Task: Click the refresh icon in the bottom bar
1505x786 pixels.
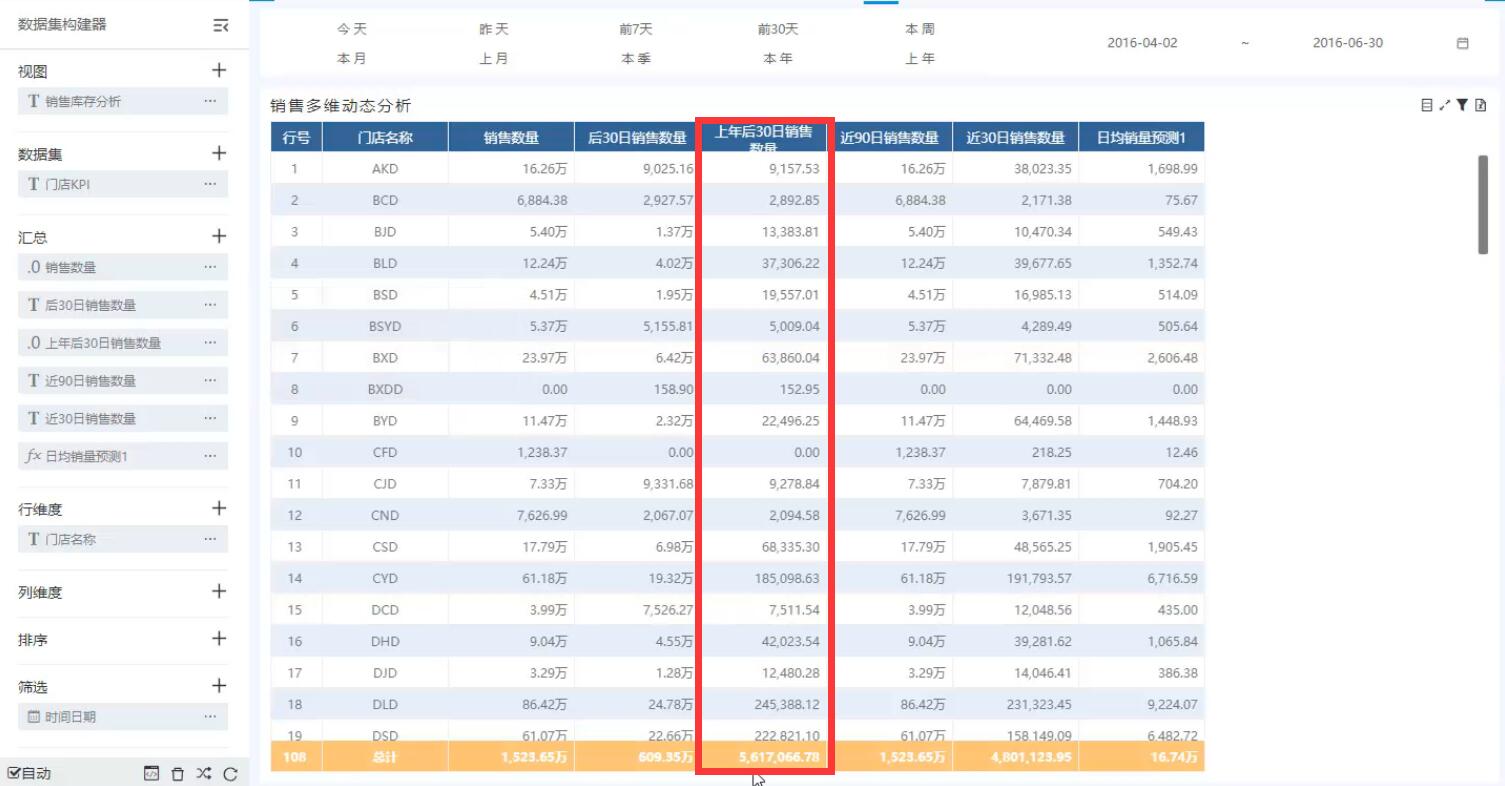Action: pos(230,773)
